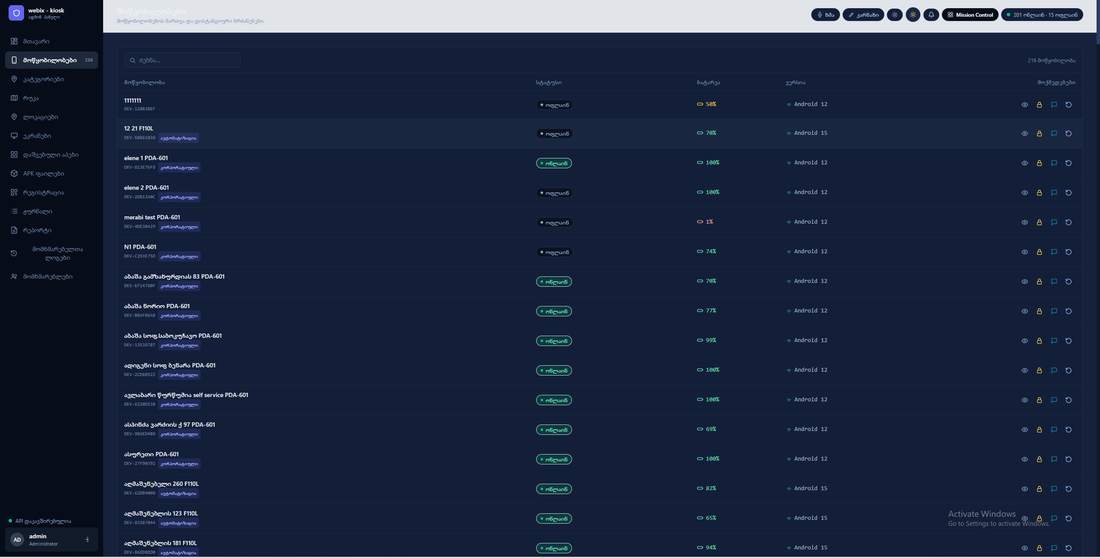This screenshot has height=558, width=1100.
Task: Click the eye icon for elene 2 PDA-601
Action: point(1024,192)
